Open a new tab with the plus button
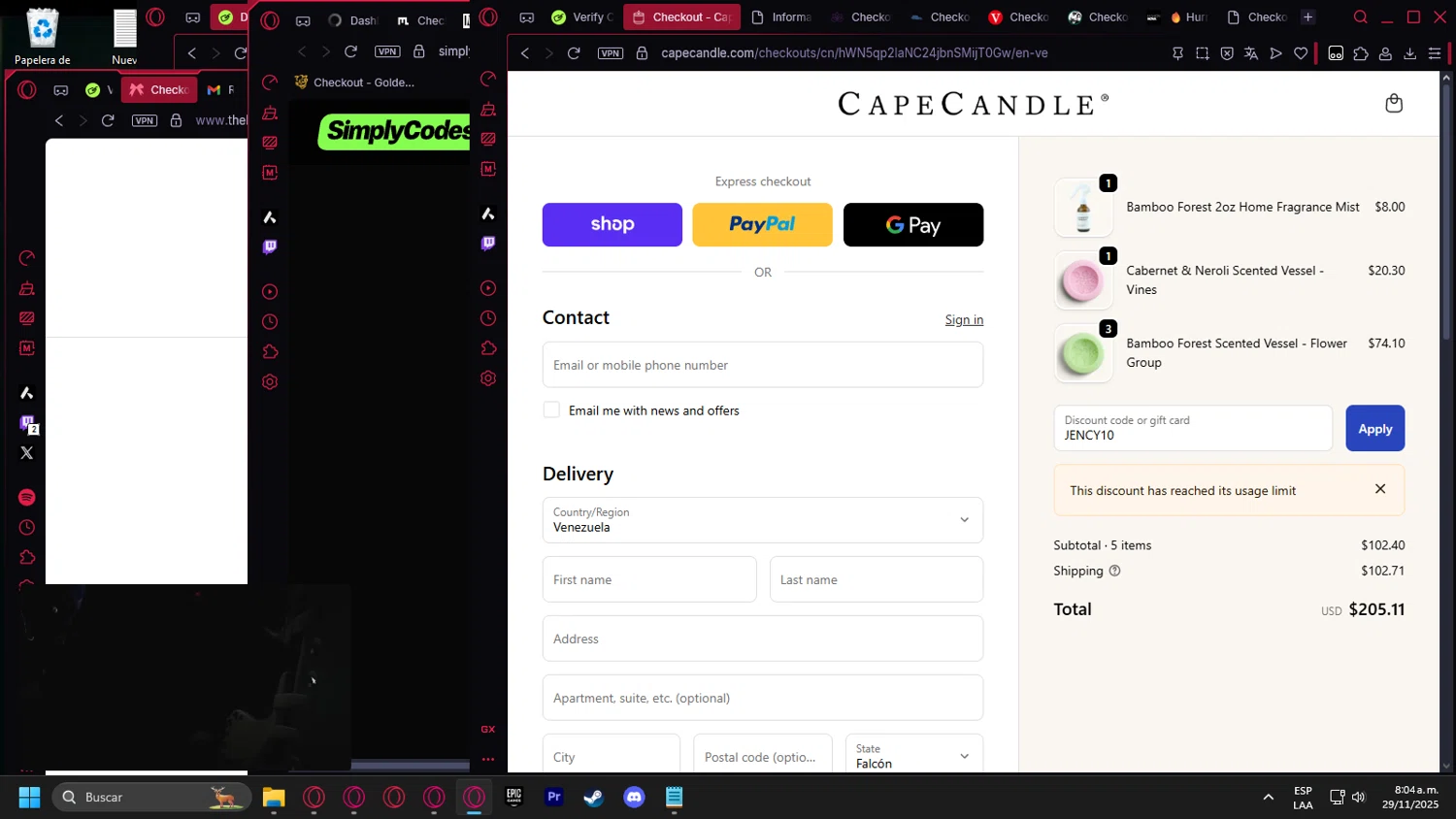Image resolution: width=1456 pixels, height=819 pixels. [1307, 16]
